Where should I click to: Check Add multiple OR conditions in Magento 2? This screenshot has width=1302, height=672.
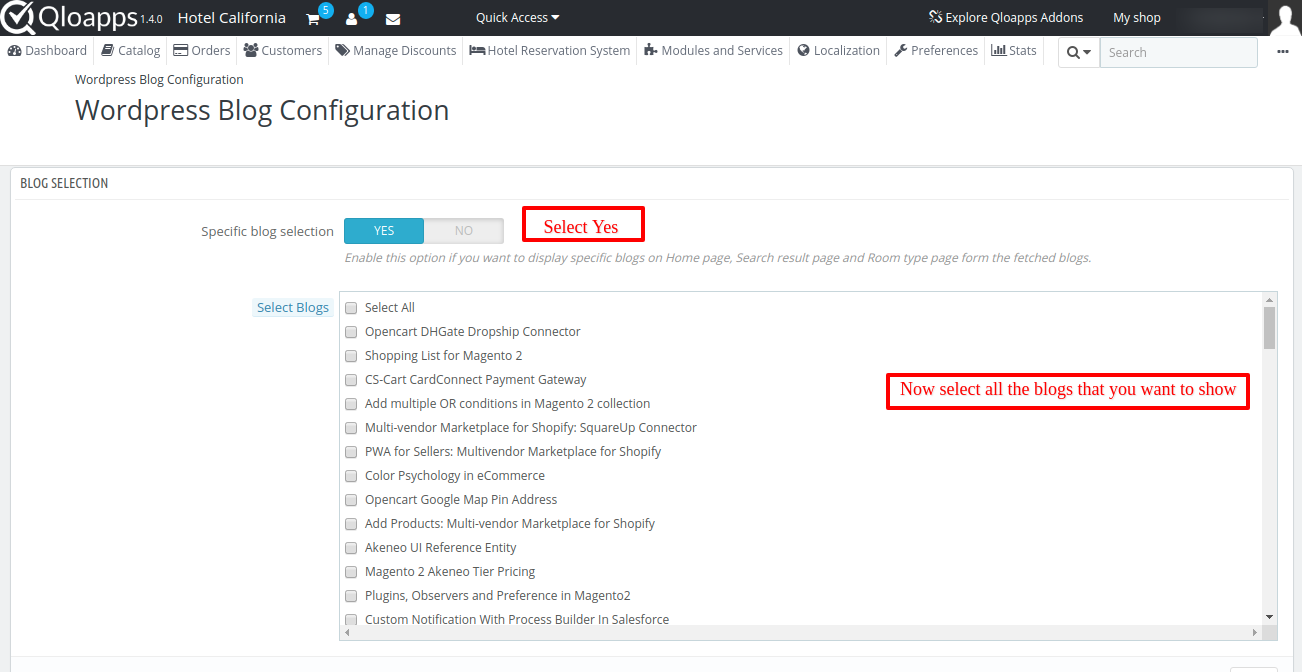[x=351, y=404]
